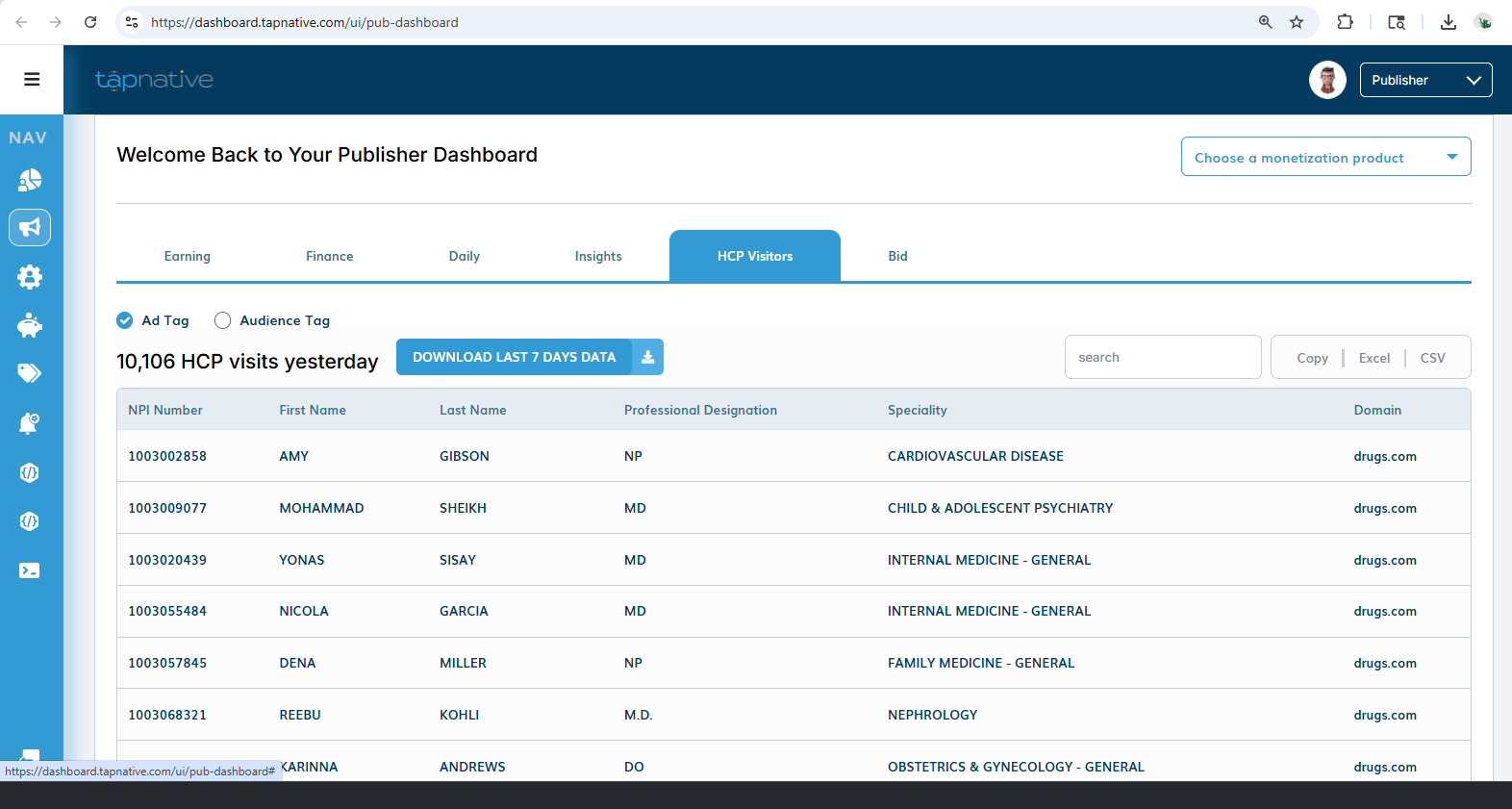The height and width of the screenshot is (809, 1512).
Task: Expand the Publisher role dropdown
Action: 1425,80
